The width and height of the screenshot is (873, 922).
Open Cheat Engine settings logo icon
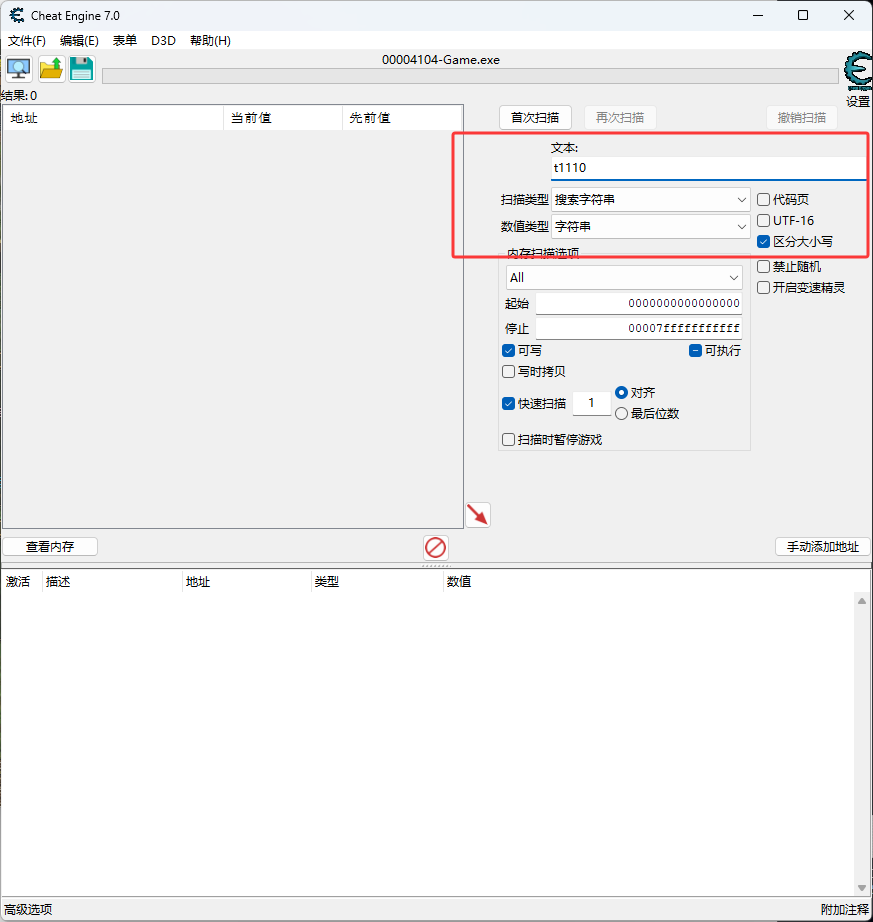pyautogui.click(x=858, y=71)
